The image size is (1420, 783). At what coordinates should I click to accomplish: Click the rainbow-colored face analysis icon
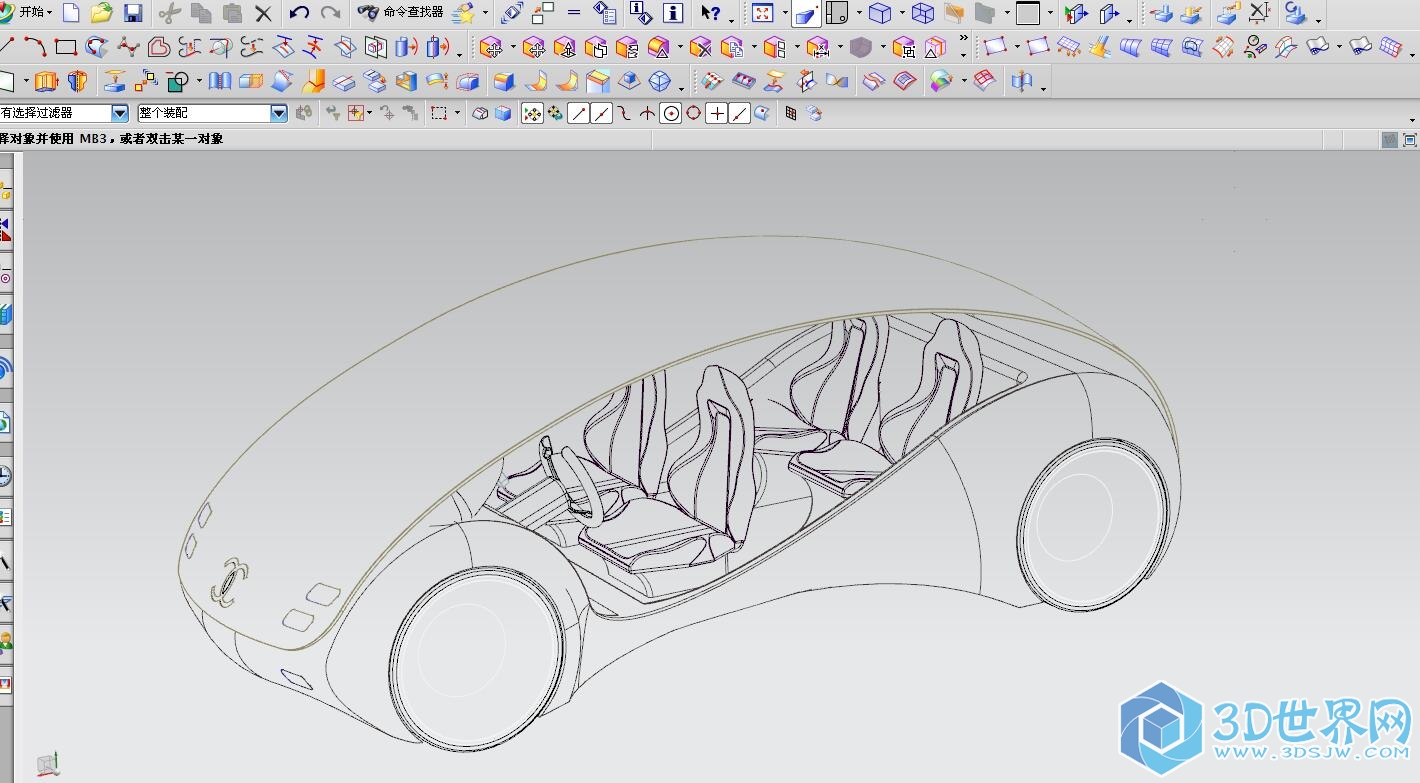point(941,81)
